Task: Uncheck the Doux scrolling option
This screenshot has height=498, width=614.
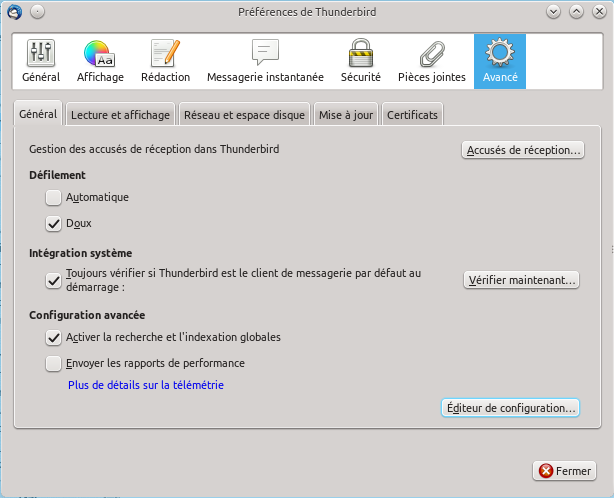Action: click(53, 224)
